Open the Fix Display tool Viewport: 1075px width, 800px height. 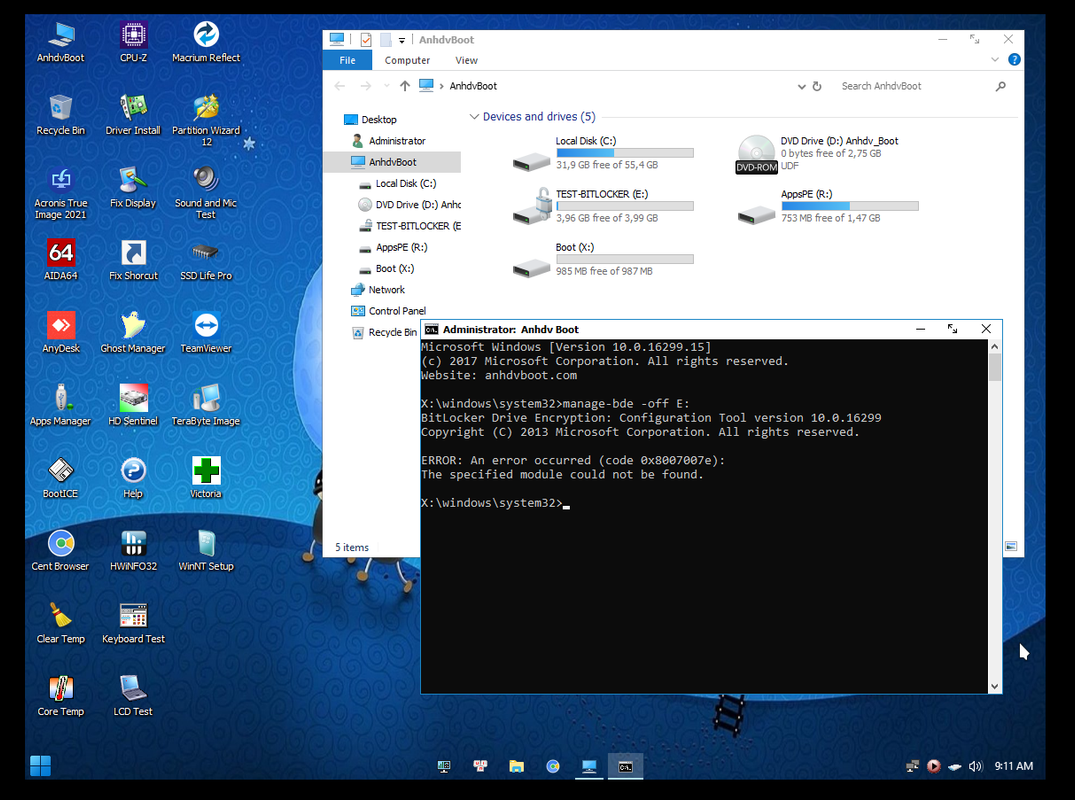pyautogui.click(x=133, y=188)
